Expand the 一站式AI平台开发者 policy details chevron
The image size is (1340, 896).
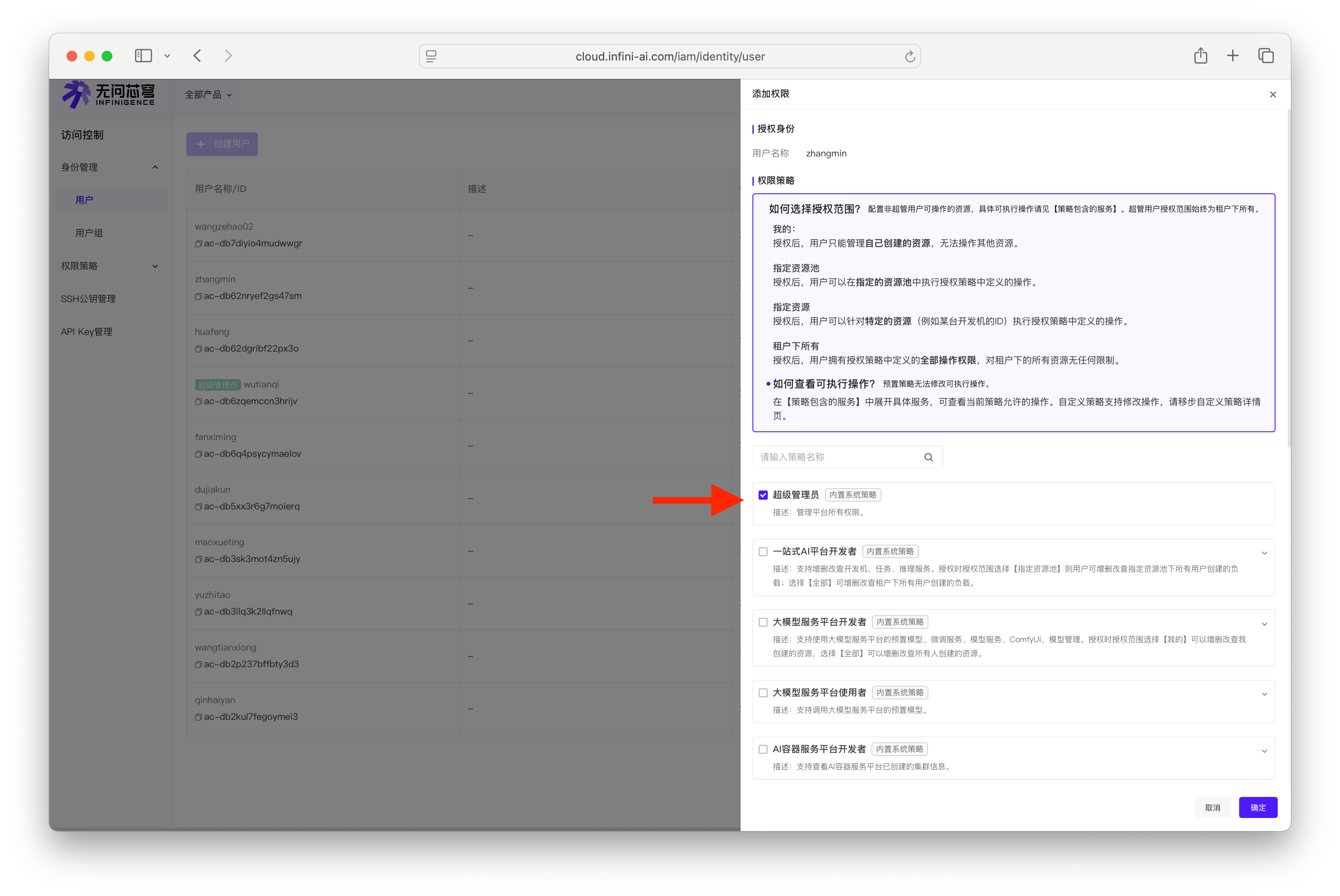click(x=1264, y=553)
